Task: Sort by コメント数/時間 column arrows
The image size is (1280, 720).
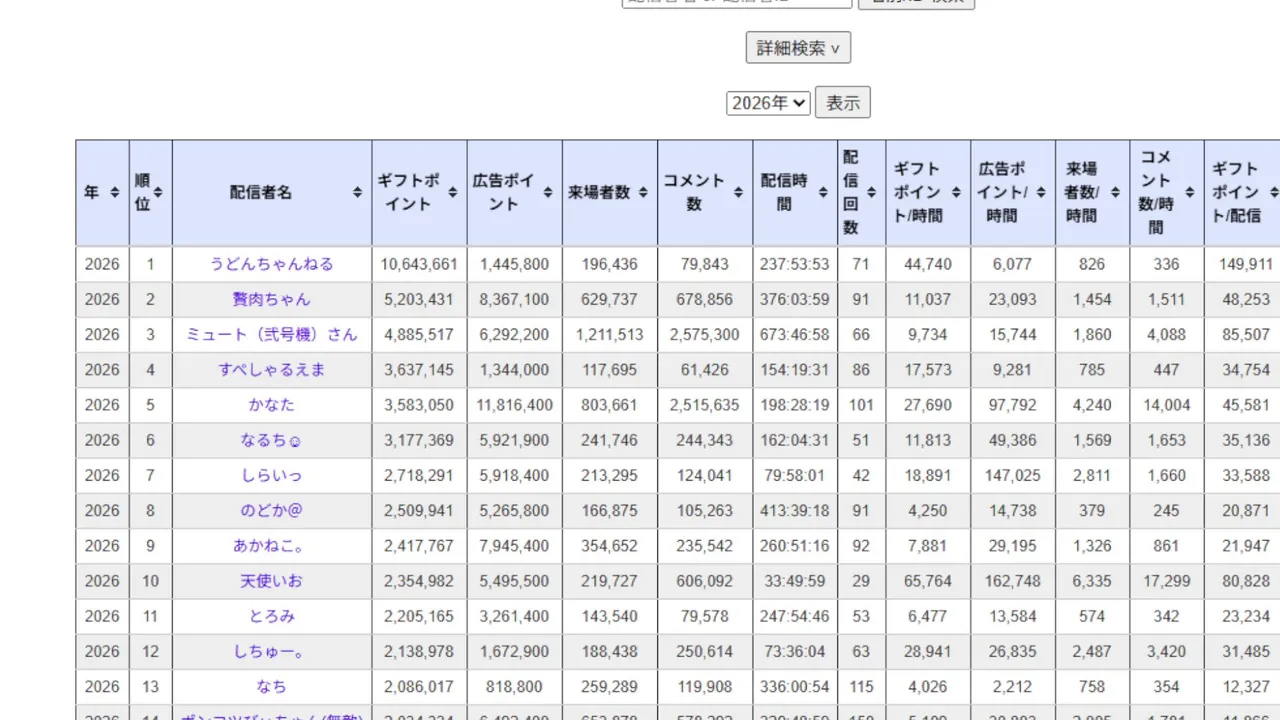Action: 1190,192
